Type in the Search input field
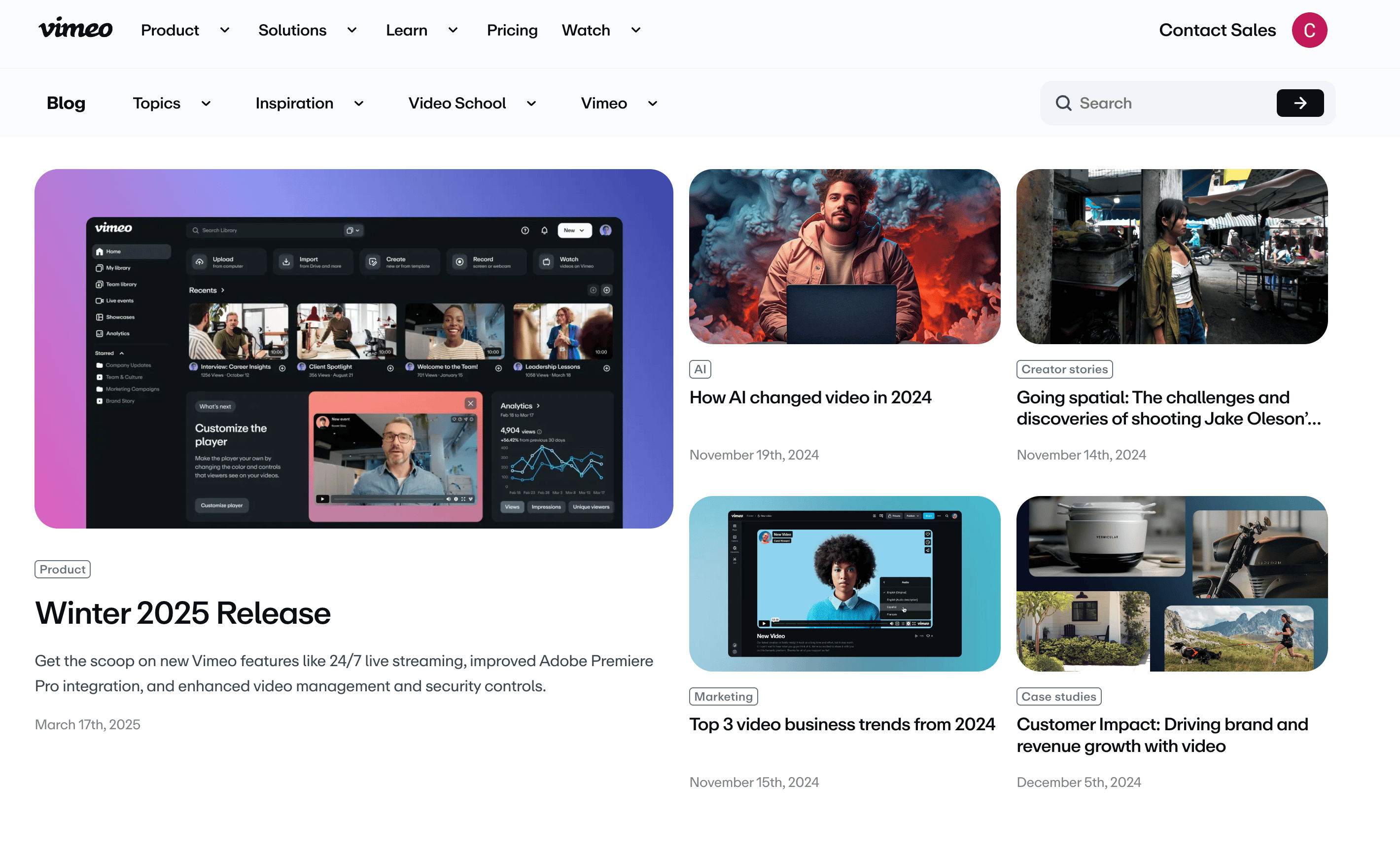 [x=1170, y=103]
